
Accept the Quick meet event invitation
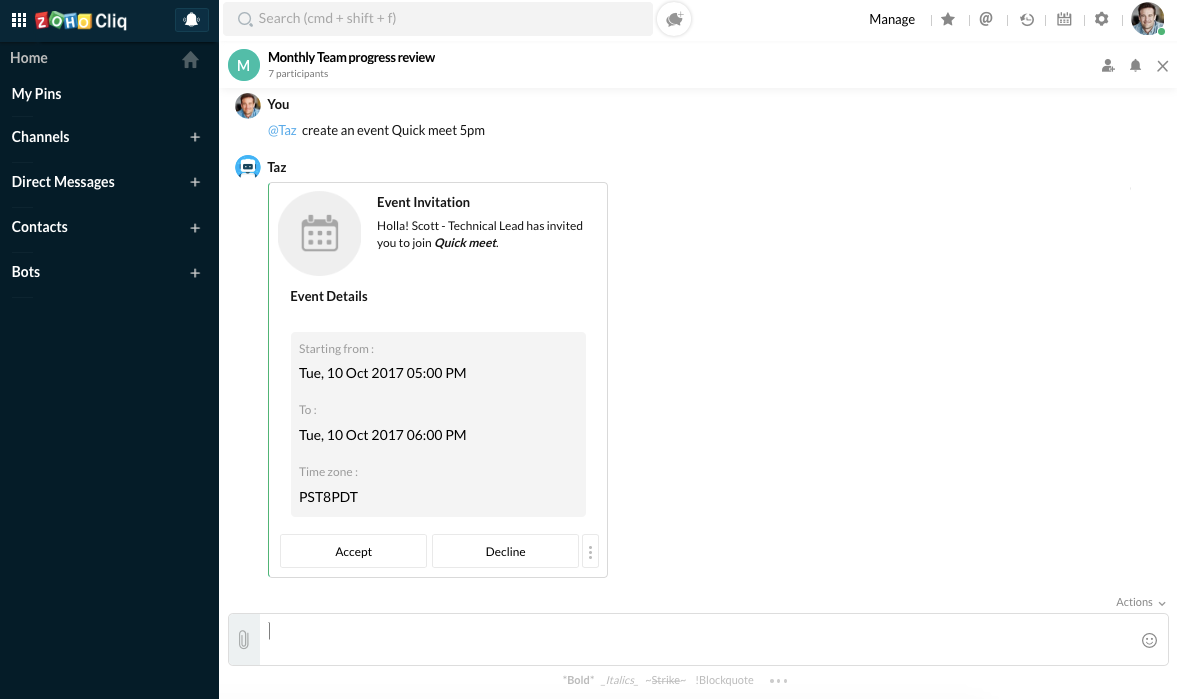click(x=353, y=551)
